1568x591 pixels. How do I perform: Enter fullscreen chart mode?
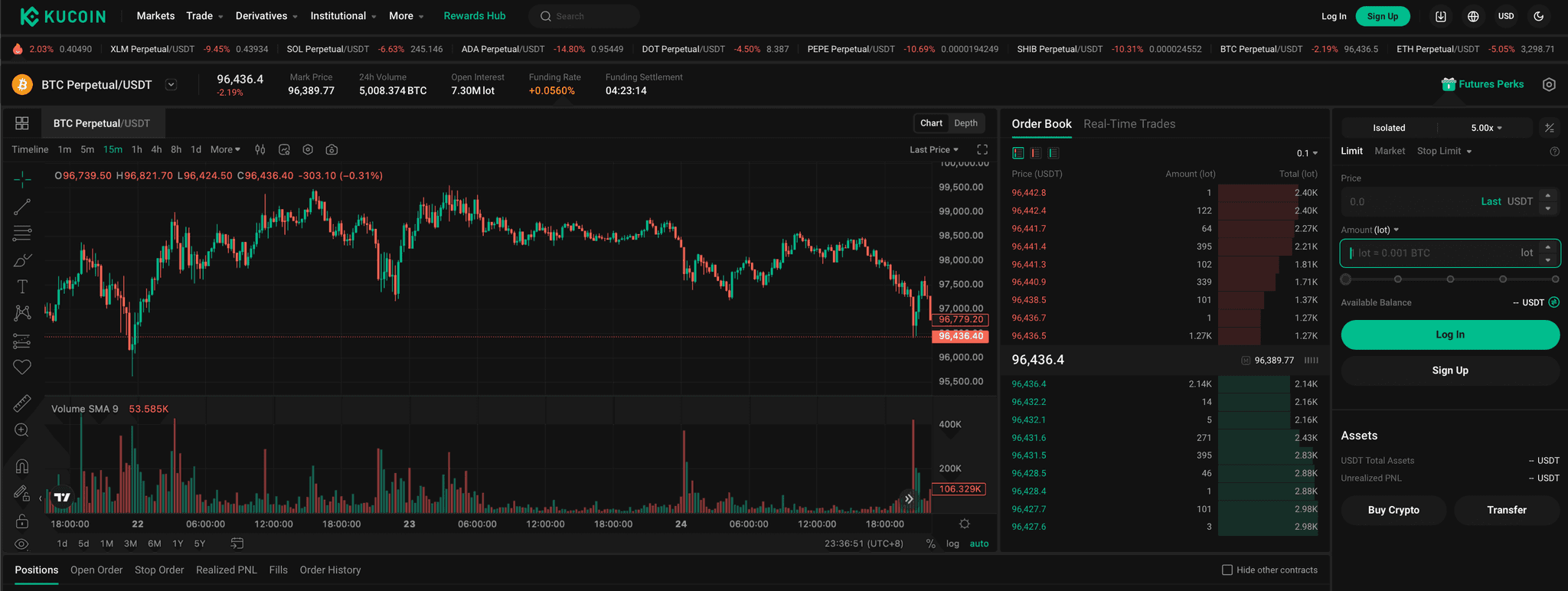(x=982, y=150)
